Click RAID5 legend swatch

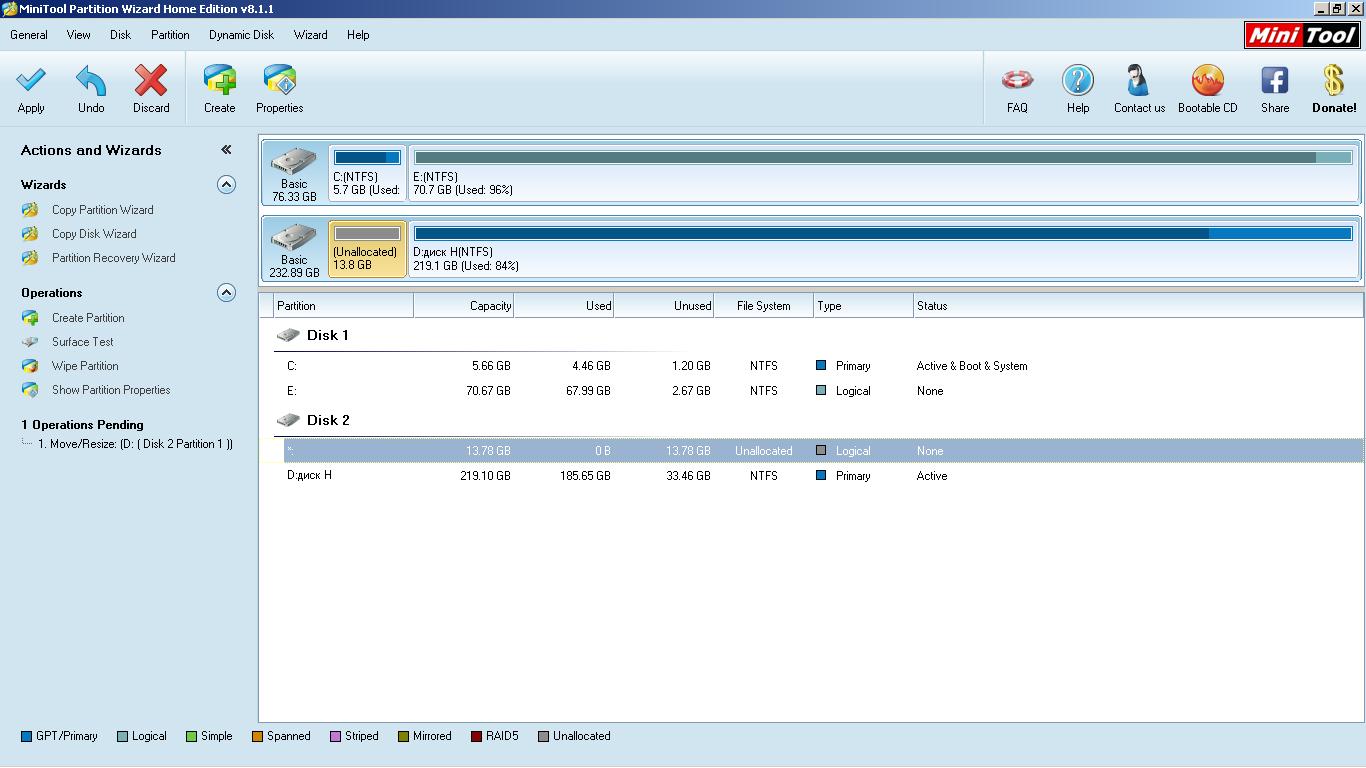pos(477,737)
